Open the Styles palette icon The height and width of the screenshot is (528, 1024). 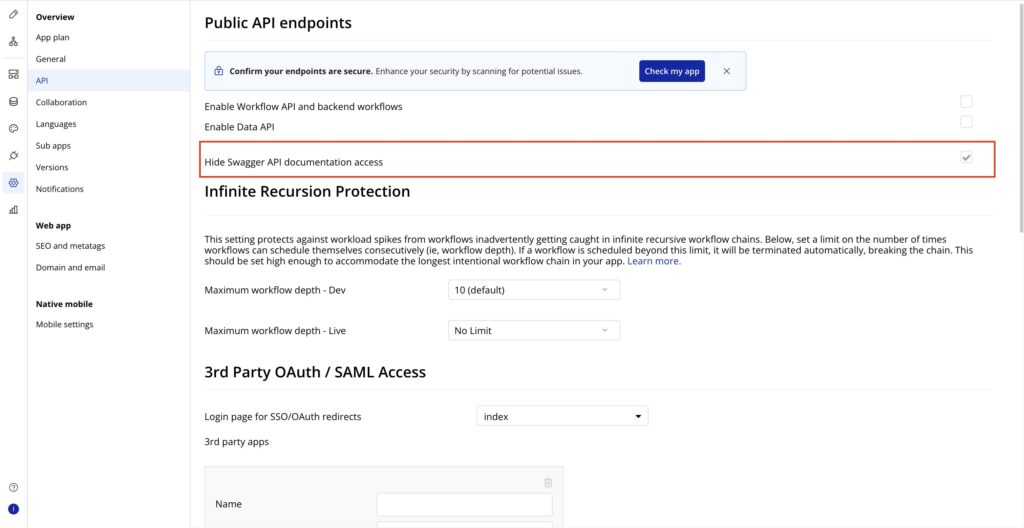[x=13, y=129]
